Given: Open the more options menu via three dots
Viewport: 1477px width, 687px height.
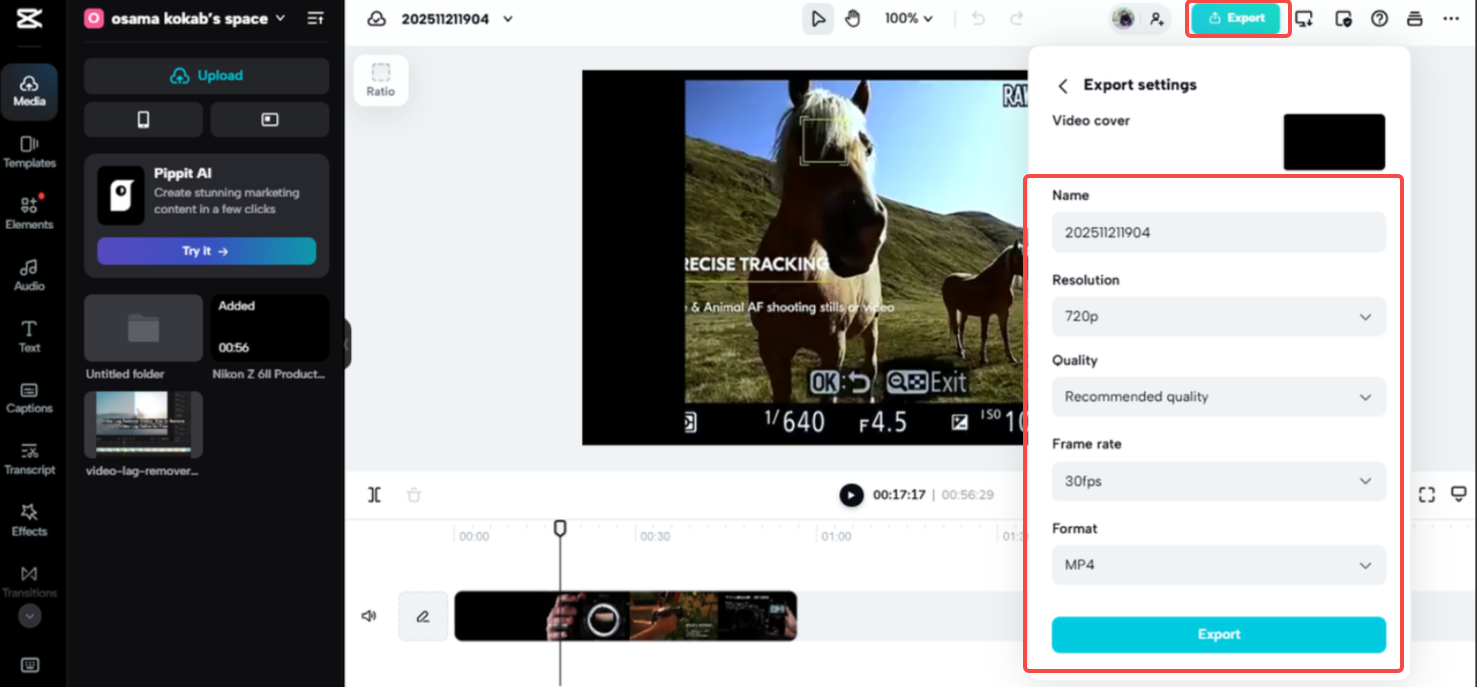Looking at the screenshot, I should 1453,17.
